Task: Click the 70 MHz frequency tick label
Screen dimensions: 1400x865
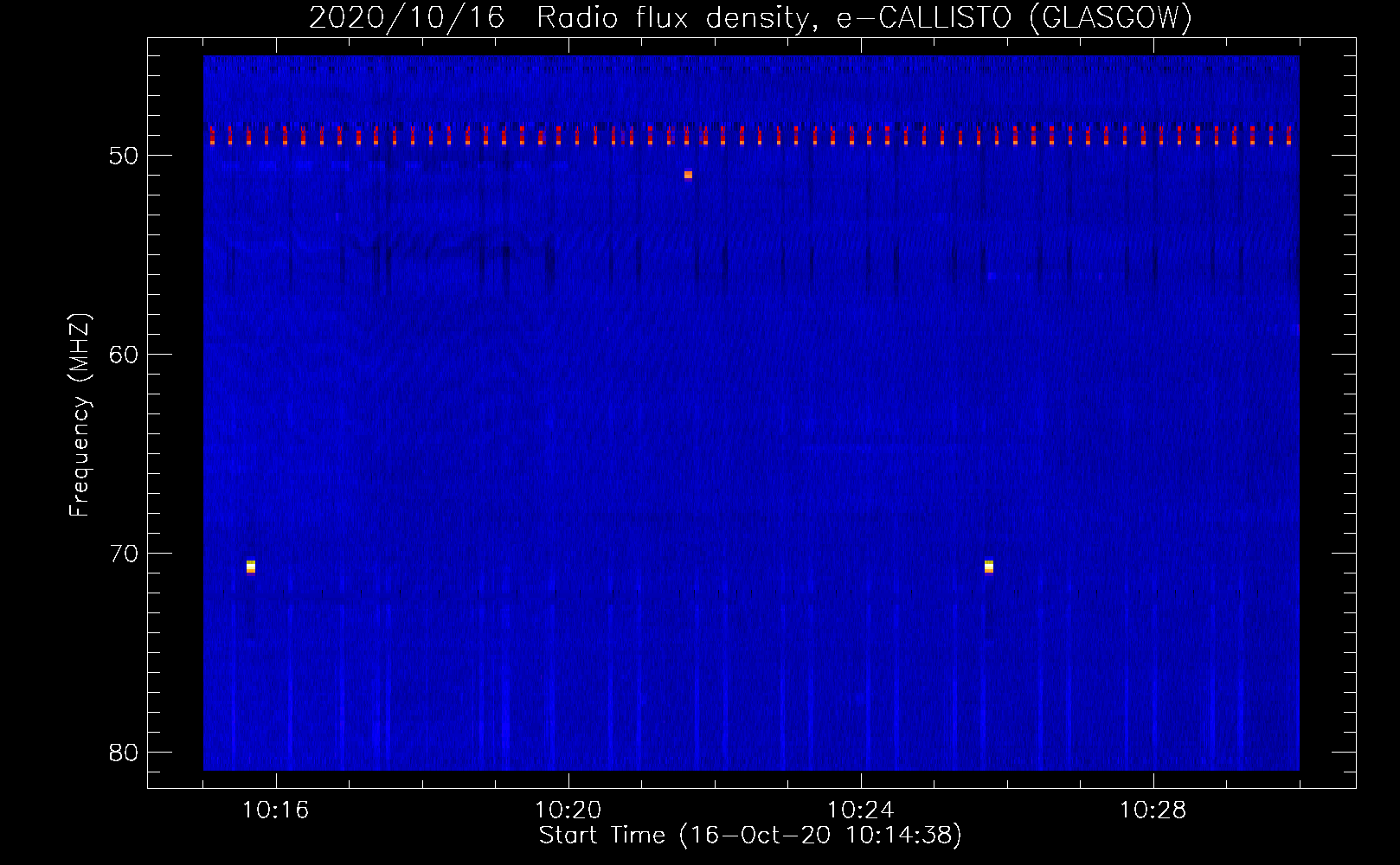Action: pyautogui.click(x=124, y=554)
